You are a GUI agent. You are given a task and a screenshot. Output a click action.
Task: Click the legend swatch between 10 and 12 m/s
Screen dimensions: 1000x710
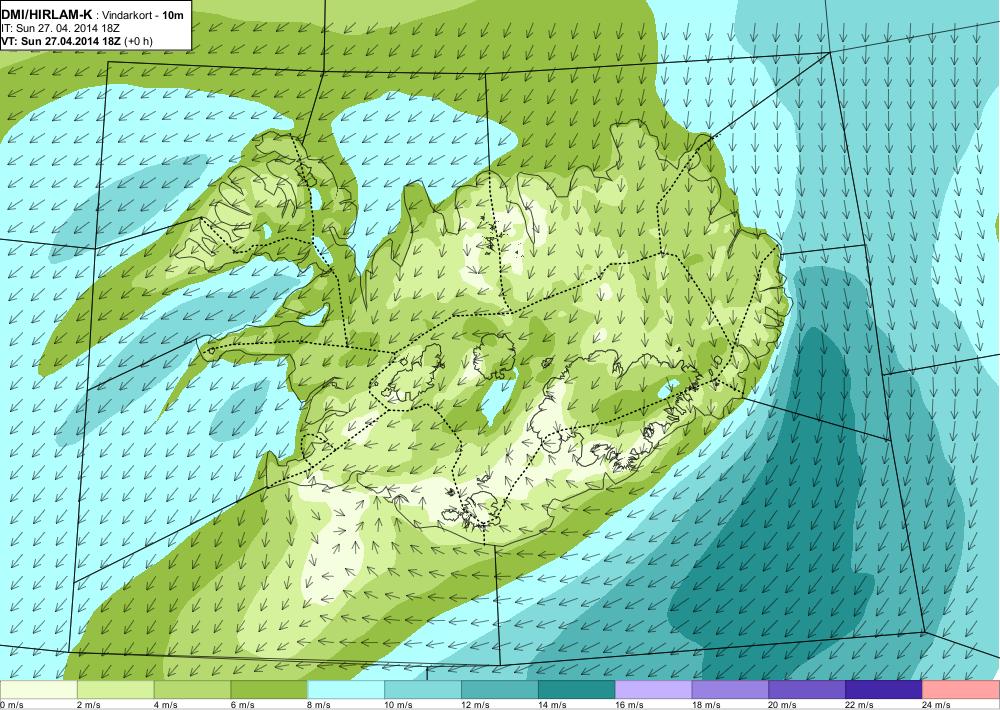click(423, 690)
